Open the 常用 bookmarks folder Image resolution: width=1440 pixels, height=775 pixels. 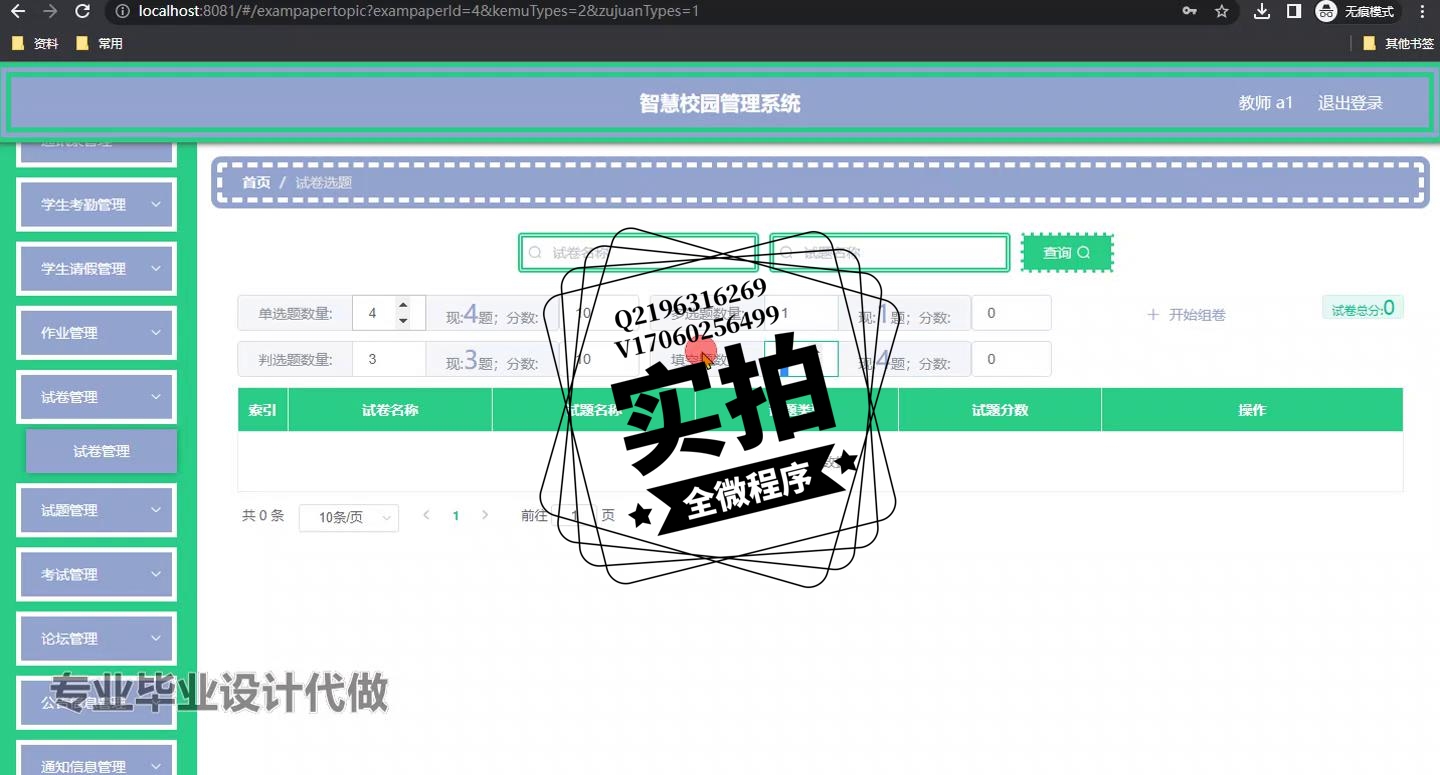[x=99, y=44]
